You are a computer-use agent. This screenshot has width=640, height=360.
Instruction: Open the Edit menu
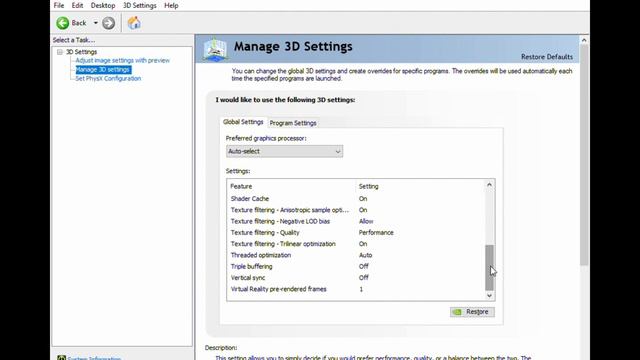(x=77, y=5)
